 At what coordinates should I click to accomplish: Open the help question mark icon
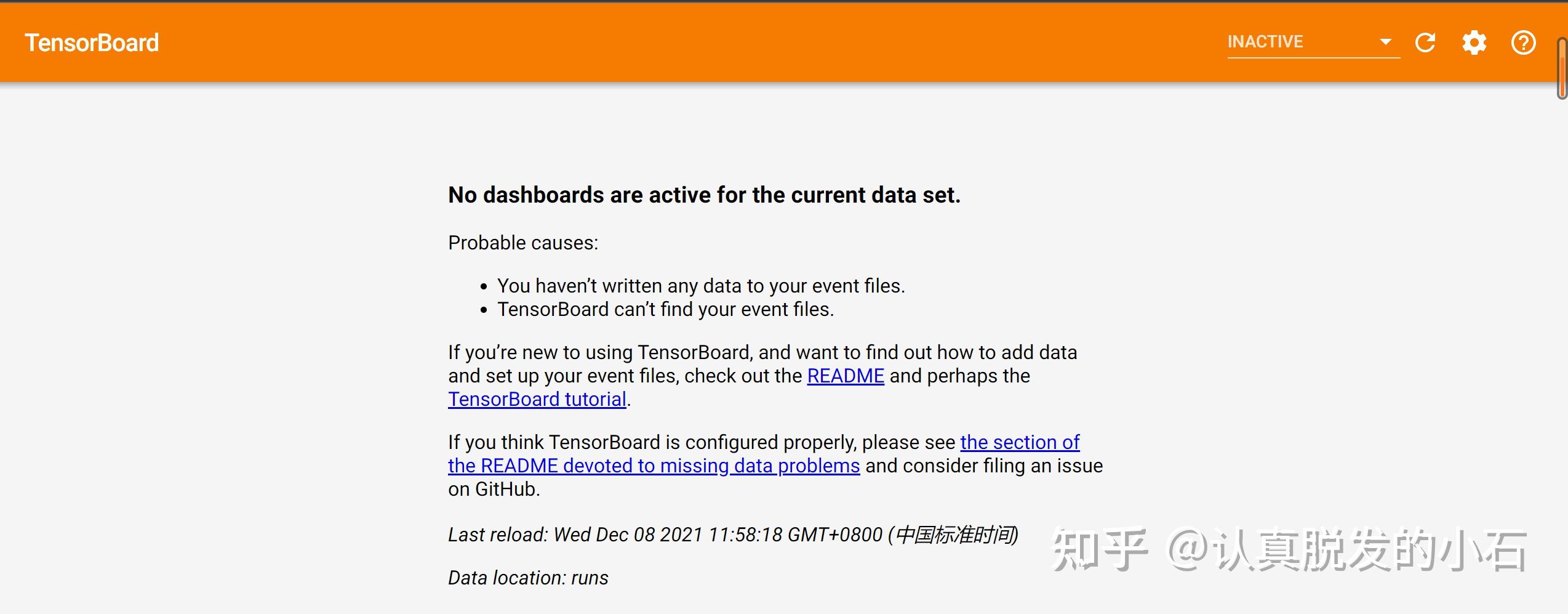[1524, 42]
